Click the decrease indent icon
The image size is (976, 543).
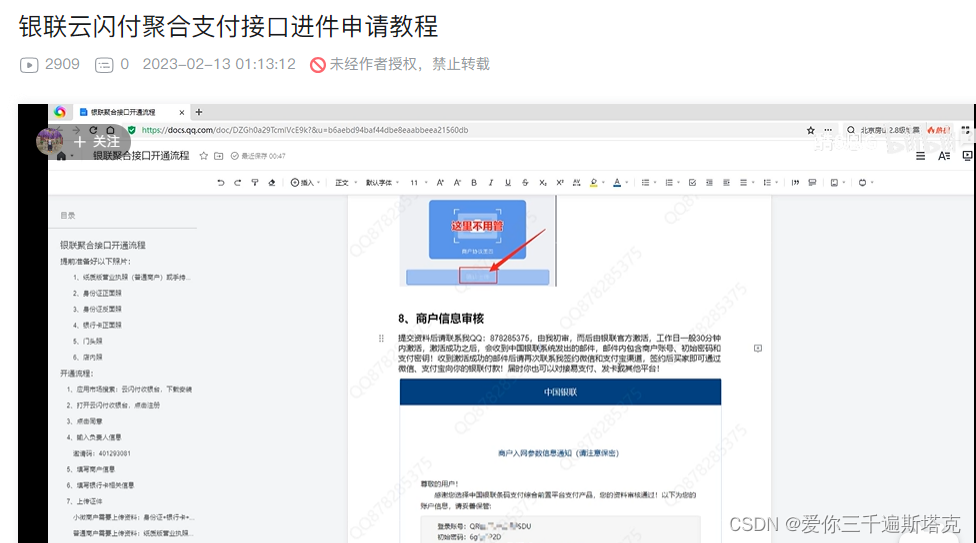pyautogui.click(x=709, y=182)
